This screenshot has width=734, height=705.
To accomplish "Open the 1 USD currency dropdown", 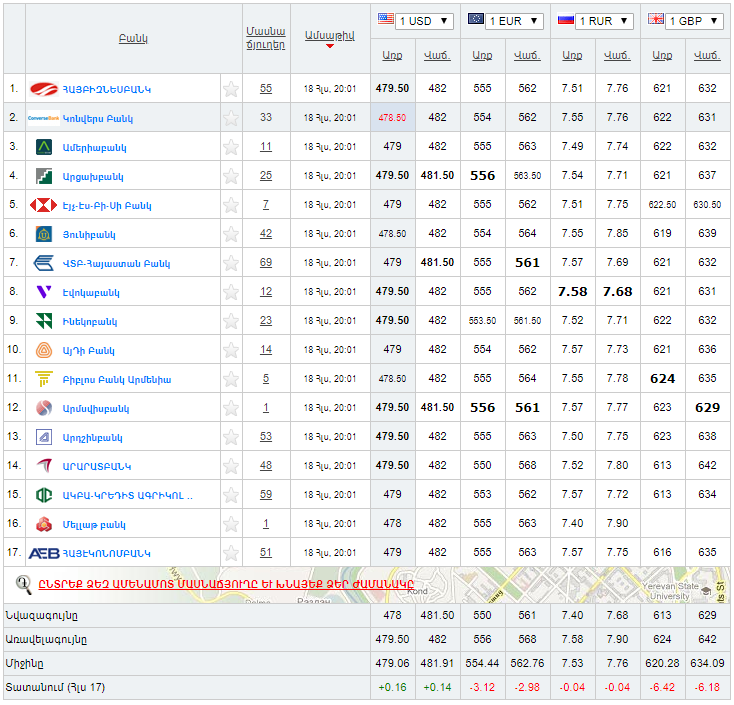I will pos(424,21).
